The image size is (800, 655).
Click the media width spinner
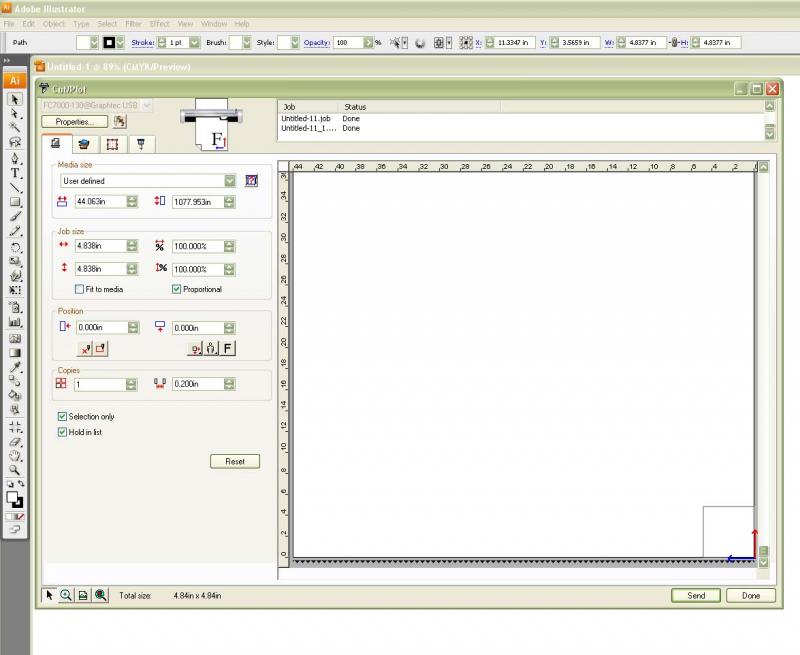click(x=132, y=201)
